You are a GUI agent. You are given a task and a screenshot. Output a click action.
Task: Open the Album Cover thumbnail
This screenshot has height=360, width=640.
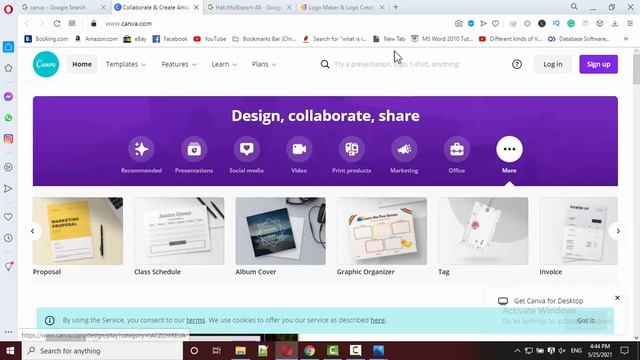(x=280, y=231)
